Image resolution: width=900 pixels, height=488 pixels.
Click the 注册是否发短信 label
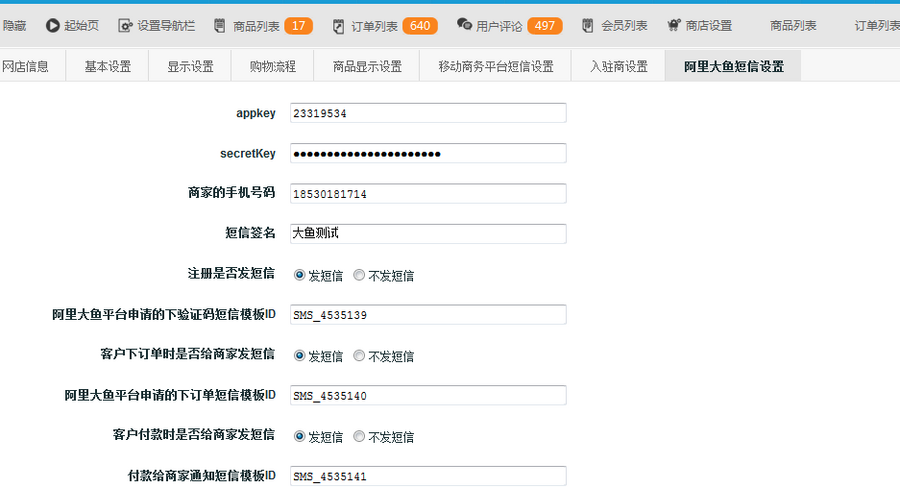pyautogui.click(x=231, y=273)
